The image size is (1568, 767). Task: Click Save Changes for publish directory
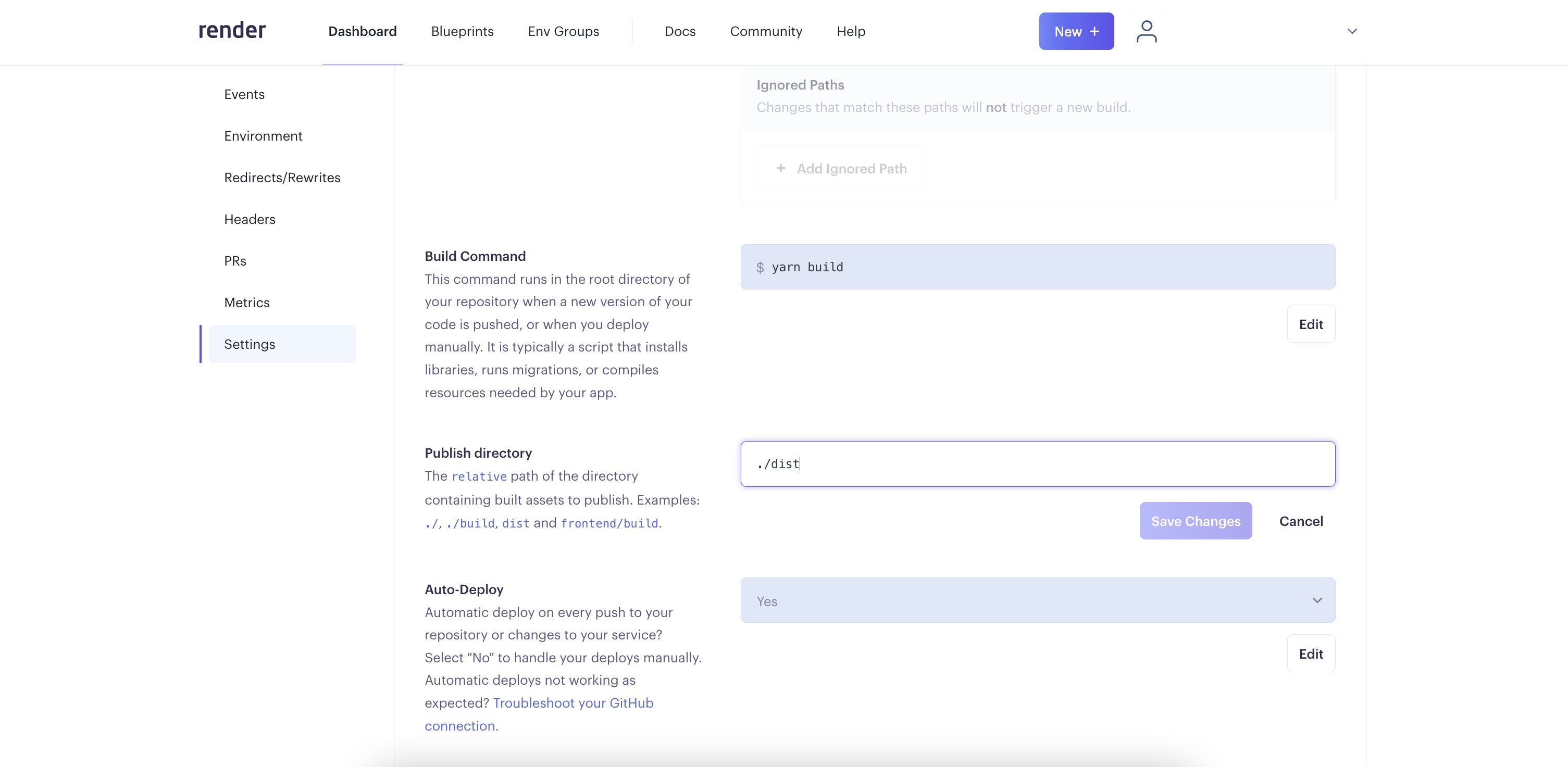tap(1195, 521)
